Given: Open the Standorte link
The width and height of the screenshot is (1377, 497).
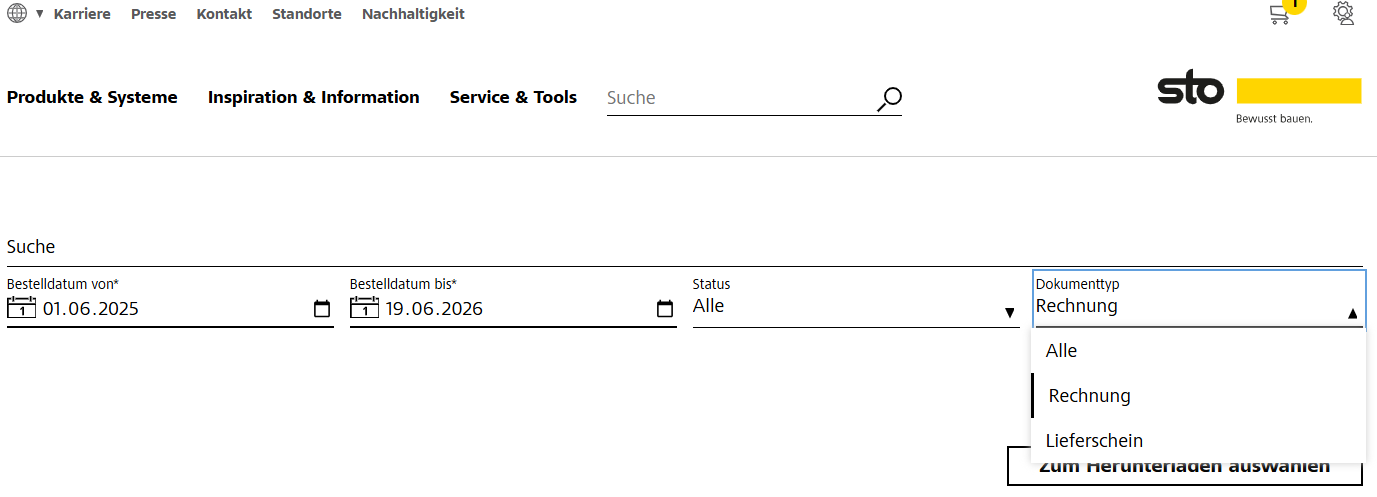Looking at the screenshot, I should click(x=307, y=14).
